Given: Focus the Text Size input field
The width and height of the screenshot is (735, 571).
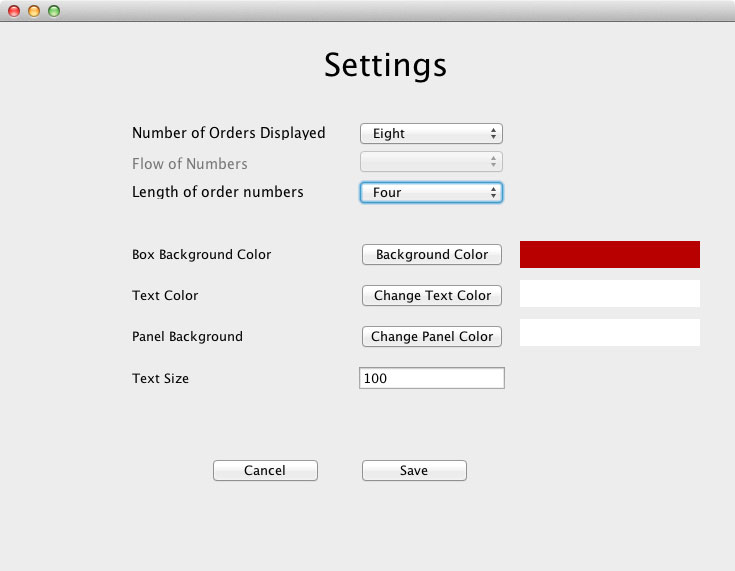Looking at the screenshot, I should pos(432,378).
